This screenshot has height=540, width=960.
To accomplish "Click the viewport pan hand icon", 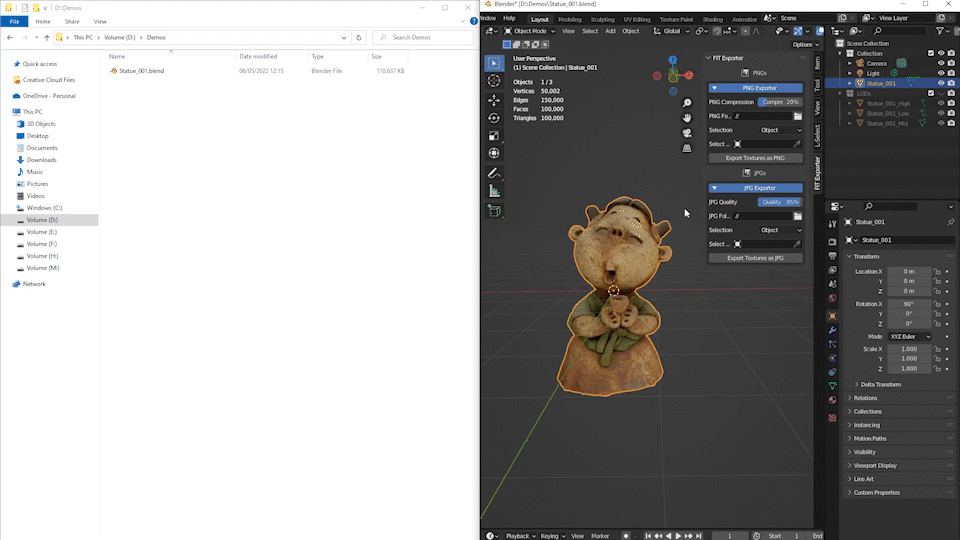I will pos(687,118).
